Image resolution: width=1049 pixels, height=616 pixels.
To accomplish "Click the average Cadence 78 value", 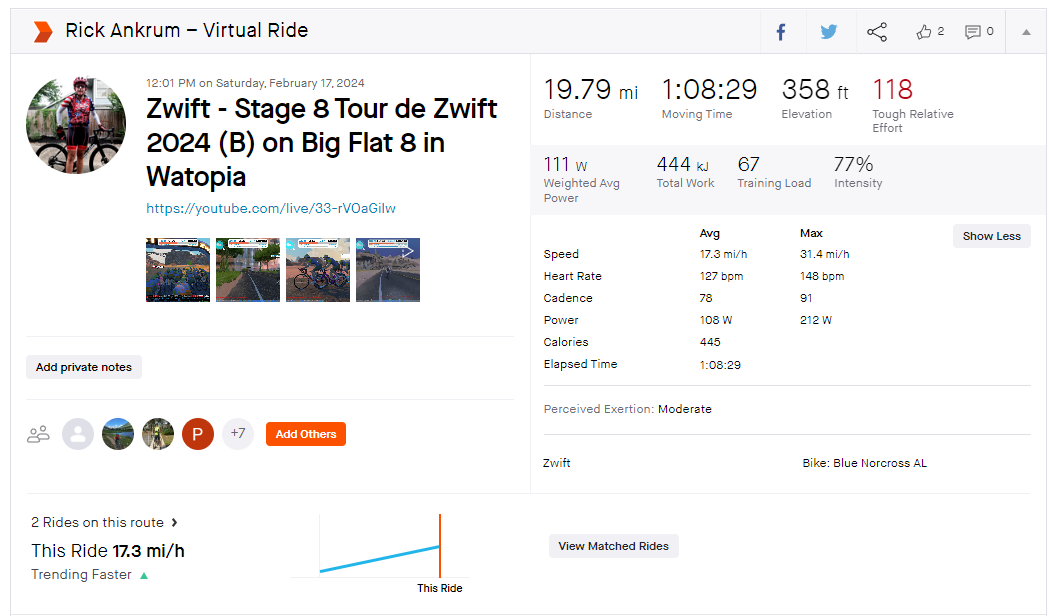I will 706,298.
